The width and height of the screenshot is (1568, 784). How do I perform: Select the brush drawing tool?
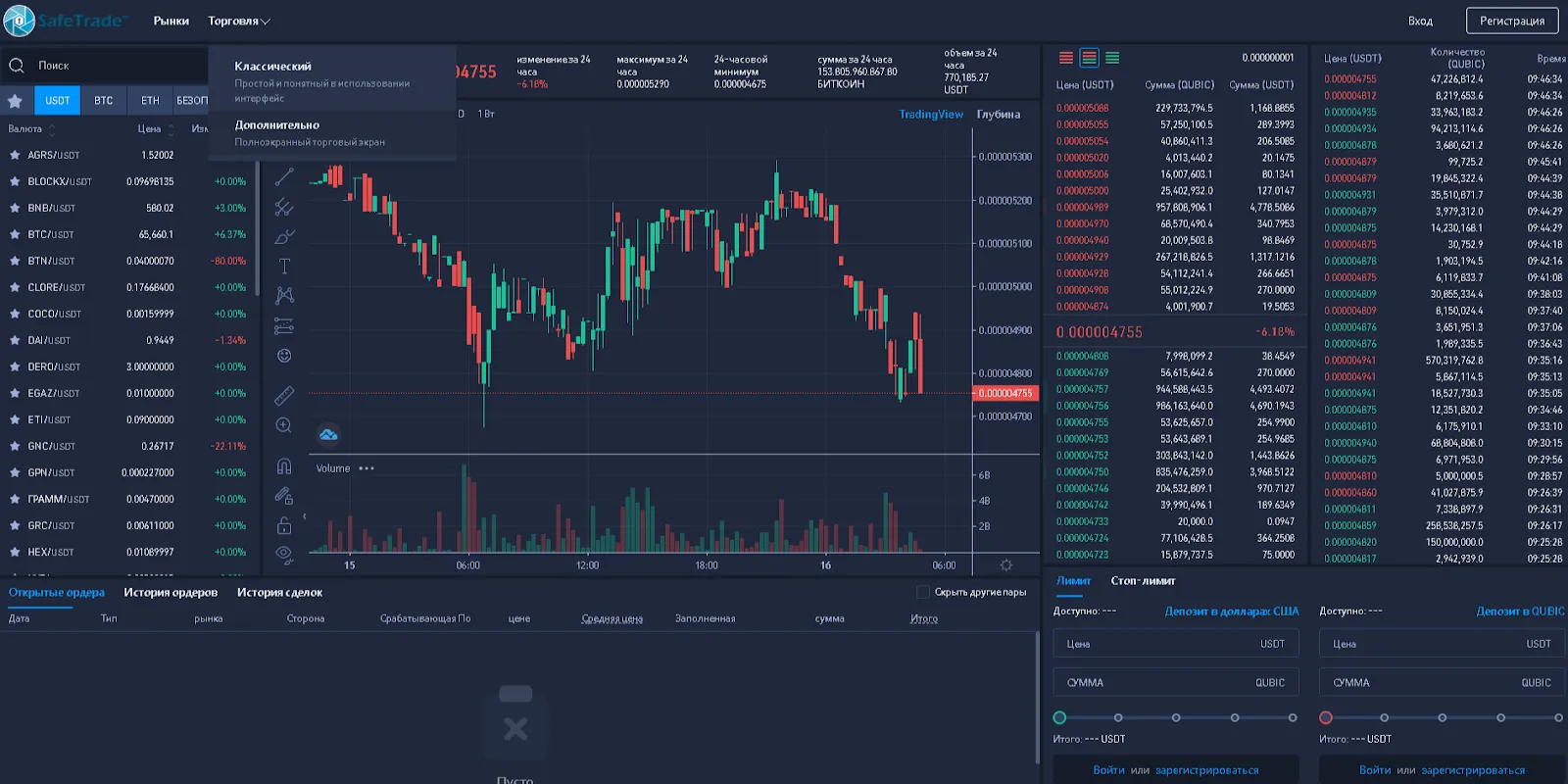tap(284, 236)
